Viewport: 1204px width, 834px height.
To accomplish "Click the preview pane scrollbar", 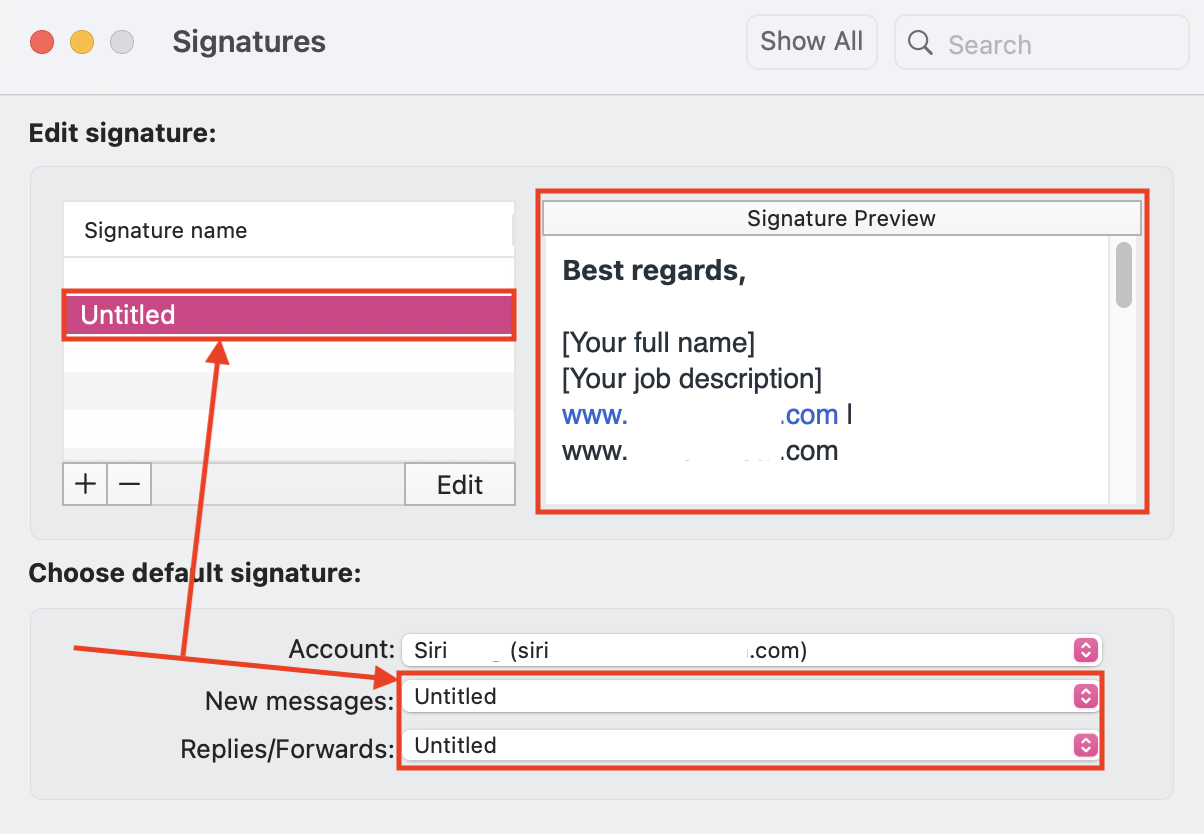I will (1122, 275).
